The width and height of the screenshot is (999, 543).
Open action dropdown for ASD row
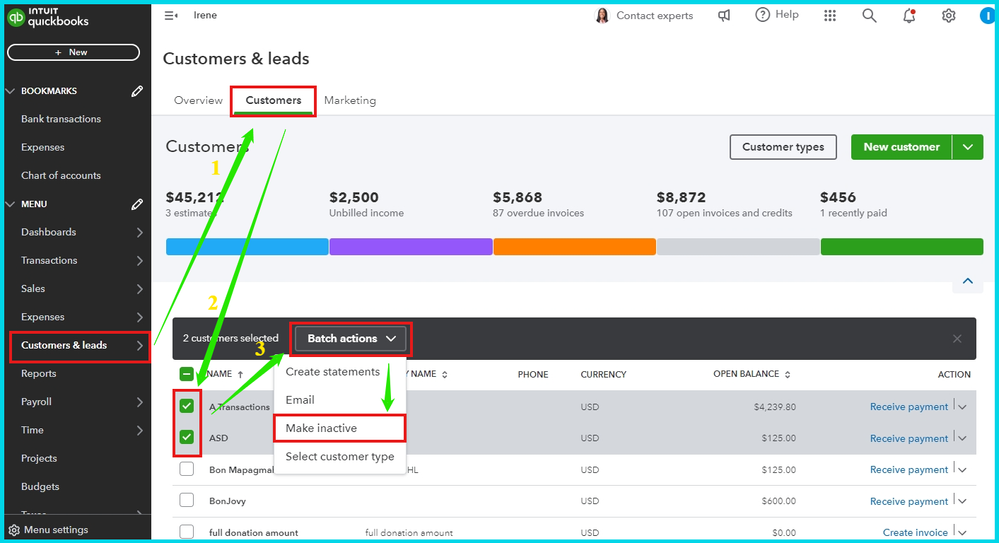point(962,438)
